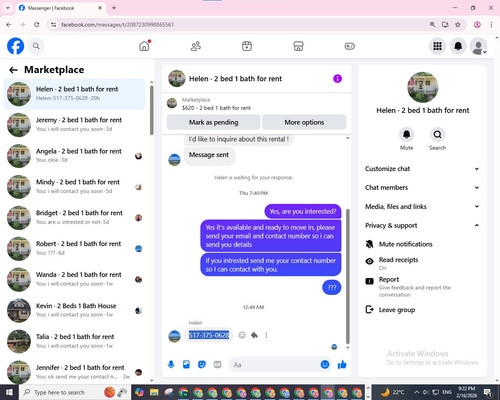Viewport: 500px width, 400px height.
Task: Open conversation information purple info icon
Action: (x=337, y=79)
